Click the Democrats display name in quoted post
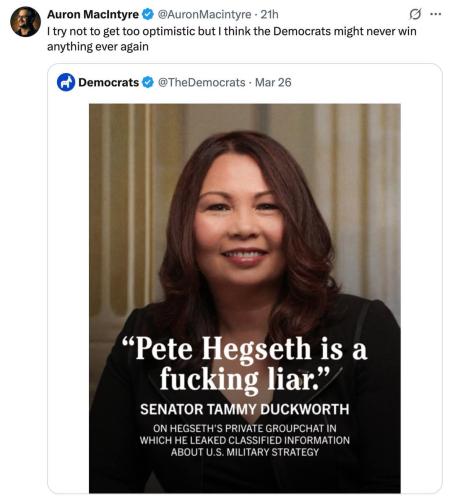This screenshot has height=500, width=453. (108, 82)
